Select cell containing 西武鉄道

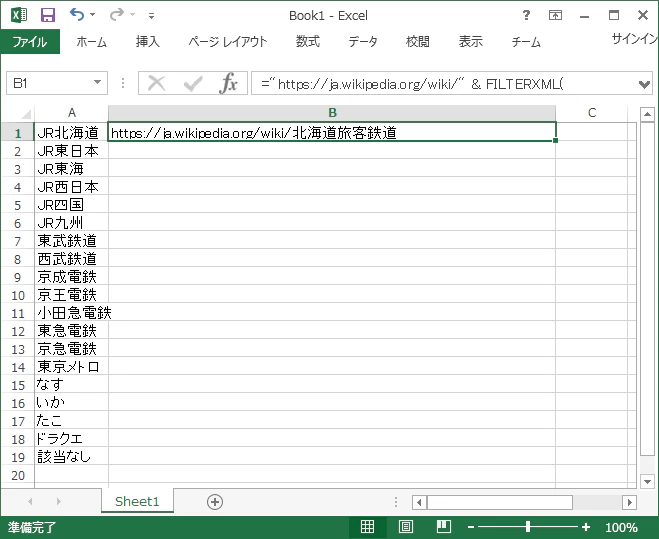pyautogui.click(x=71, y=259)
